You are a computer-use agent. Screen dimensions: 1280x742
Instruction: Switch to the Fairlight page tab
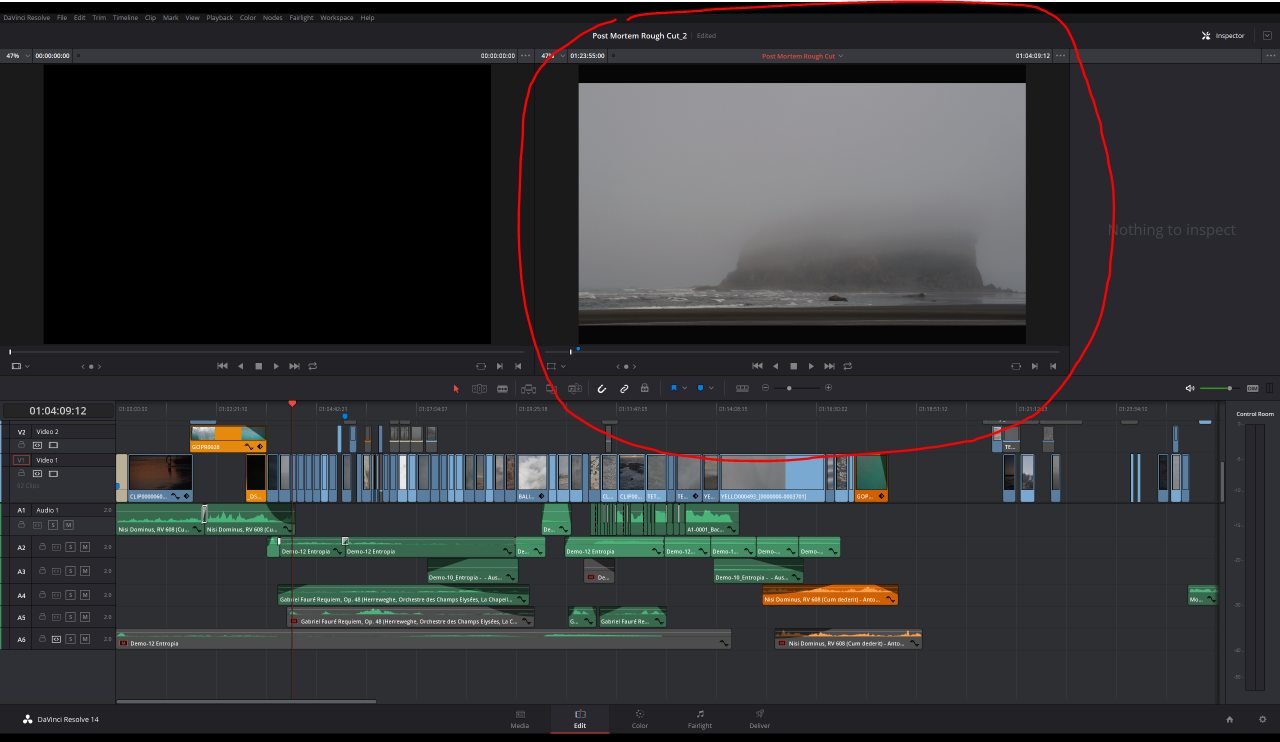[700, 718]
